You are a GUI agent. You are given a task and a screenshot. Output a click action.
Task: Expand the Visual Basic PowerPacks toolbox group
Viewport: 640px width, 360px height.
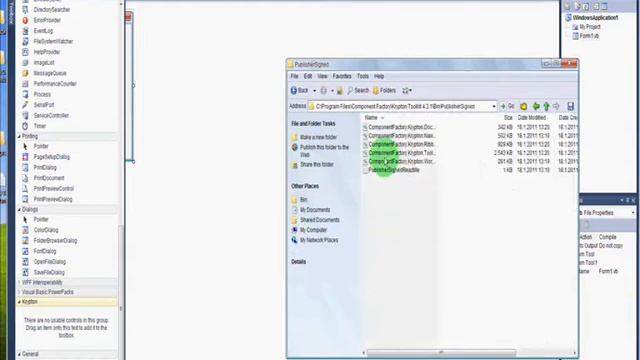tap(19, 292)
